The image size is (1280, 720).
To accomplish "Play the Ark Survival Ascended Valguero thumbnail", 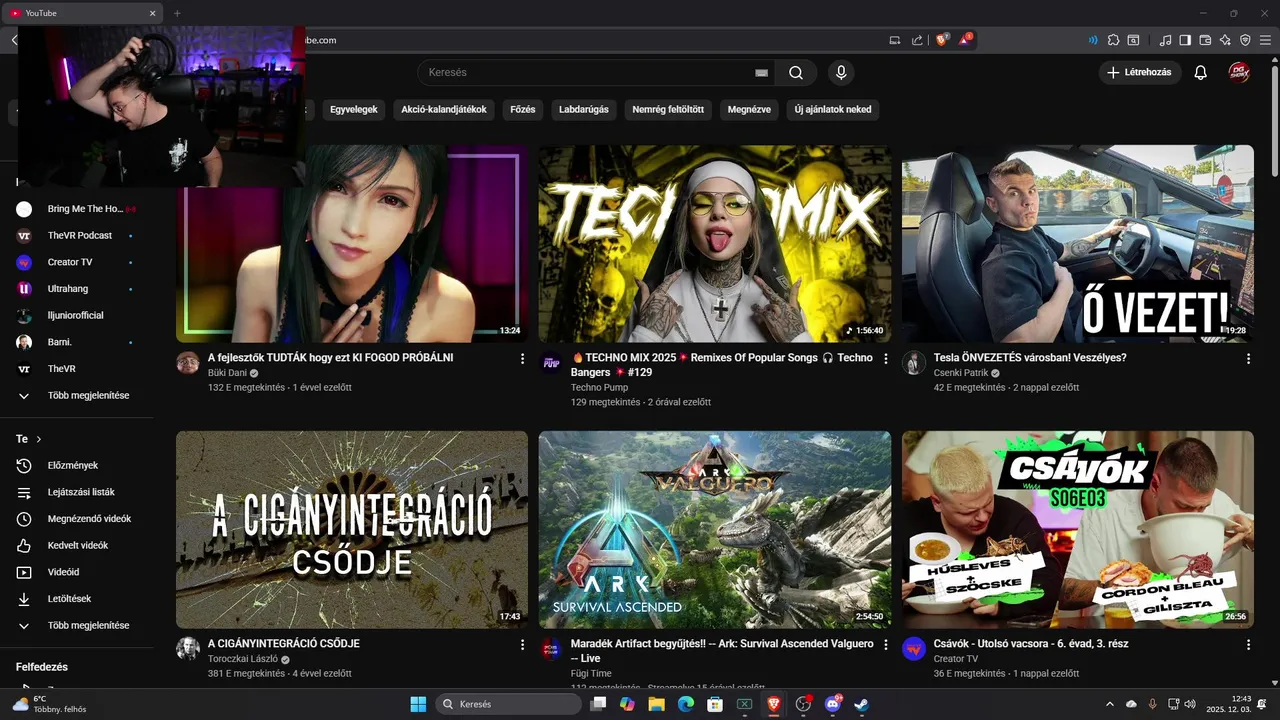I will 715,529.
